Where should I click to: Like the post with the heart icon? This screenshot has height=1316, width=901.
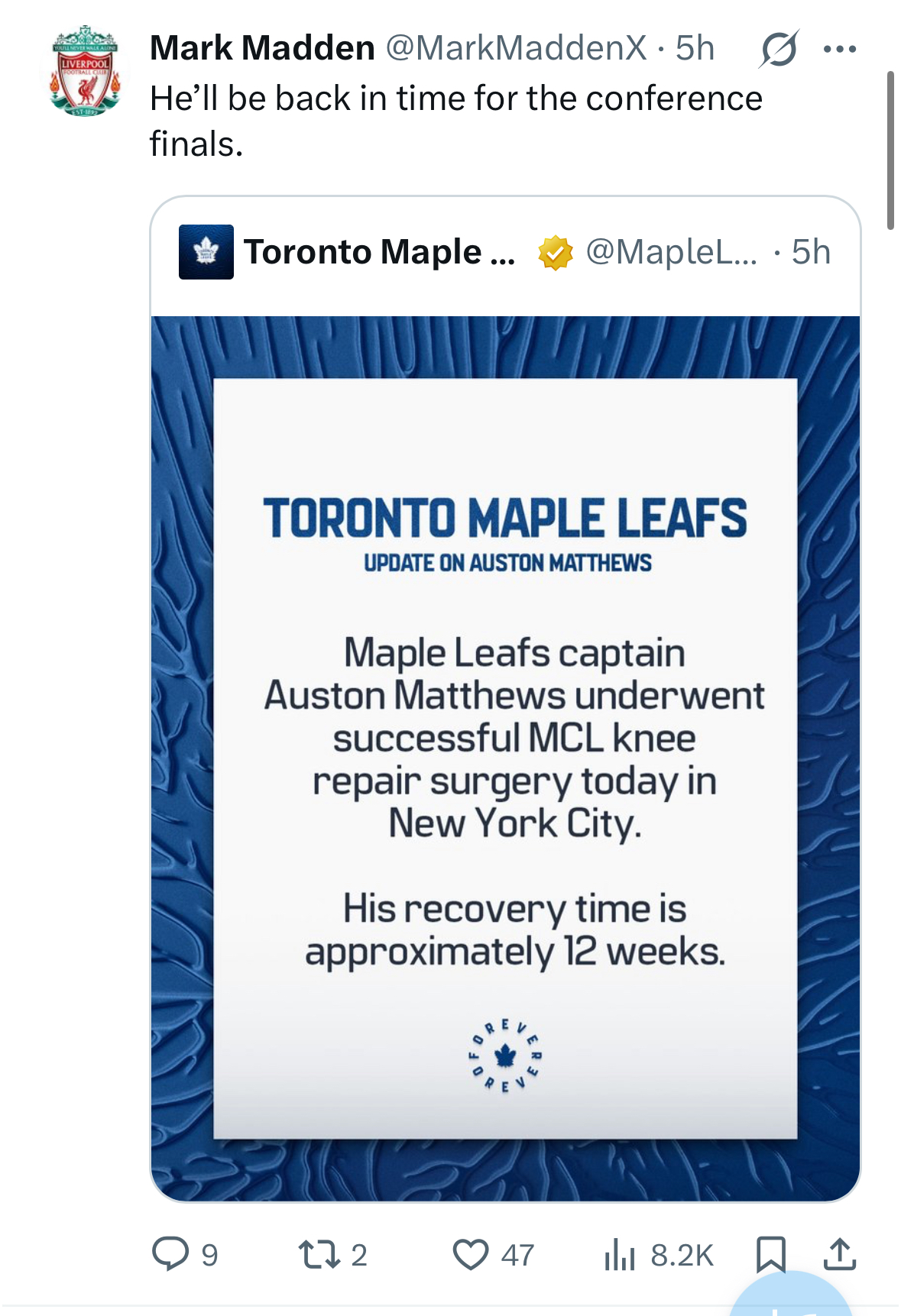coord(470,1254)
